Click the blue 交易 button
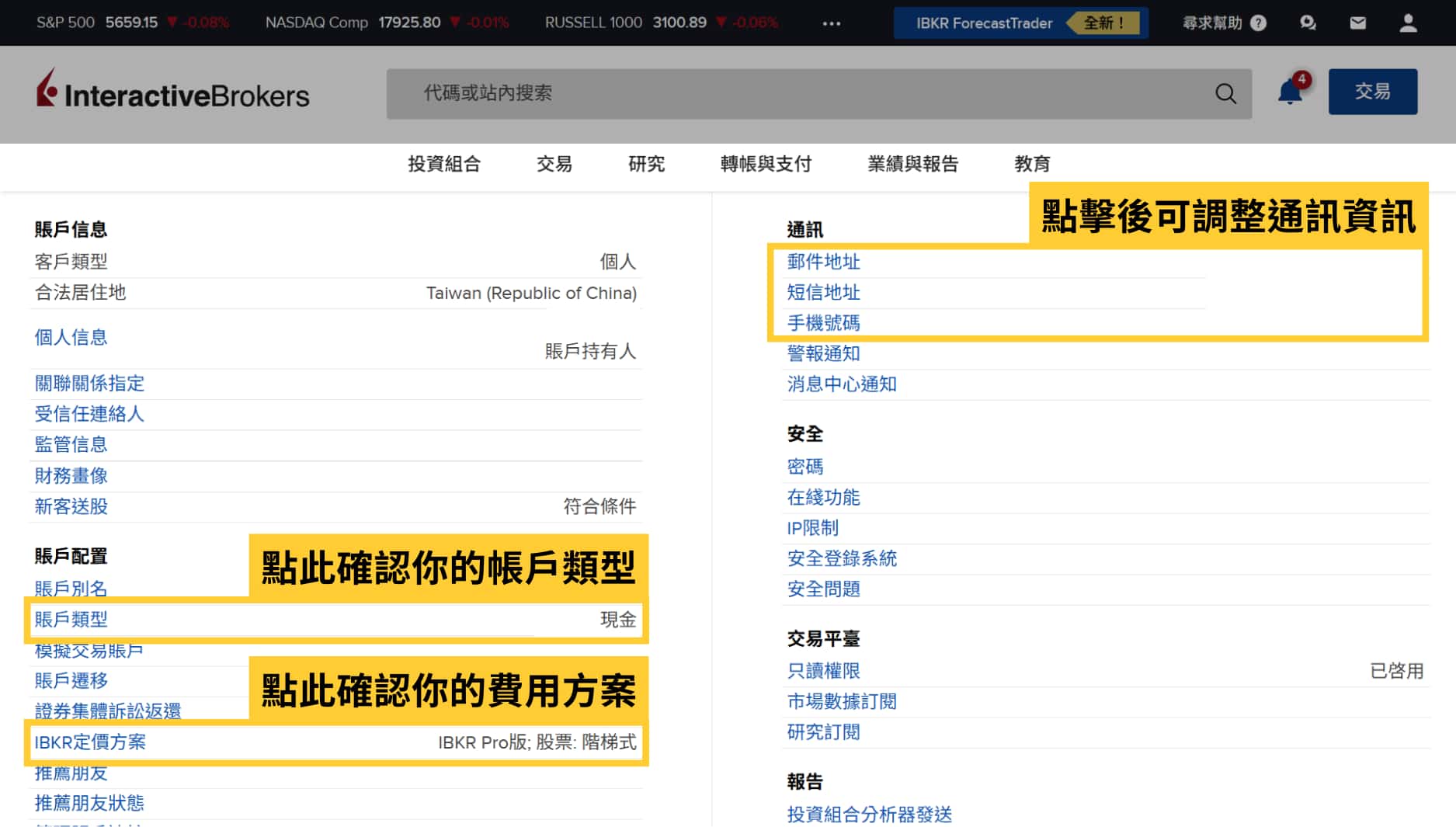This screenshot has width=1456, height=827. (x=1372, y=92)
